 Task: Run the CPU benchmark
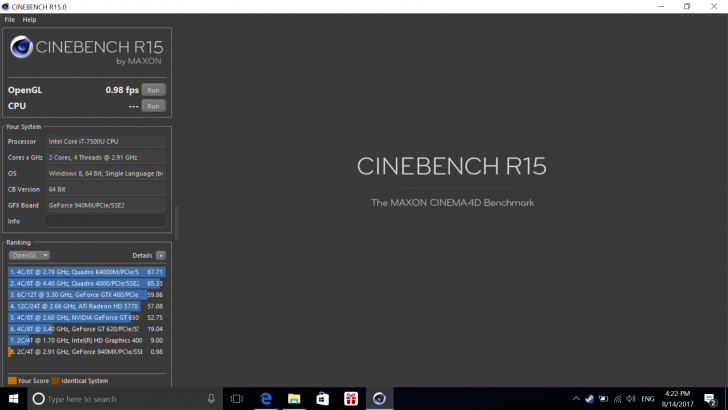(153, 106)
